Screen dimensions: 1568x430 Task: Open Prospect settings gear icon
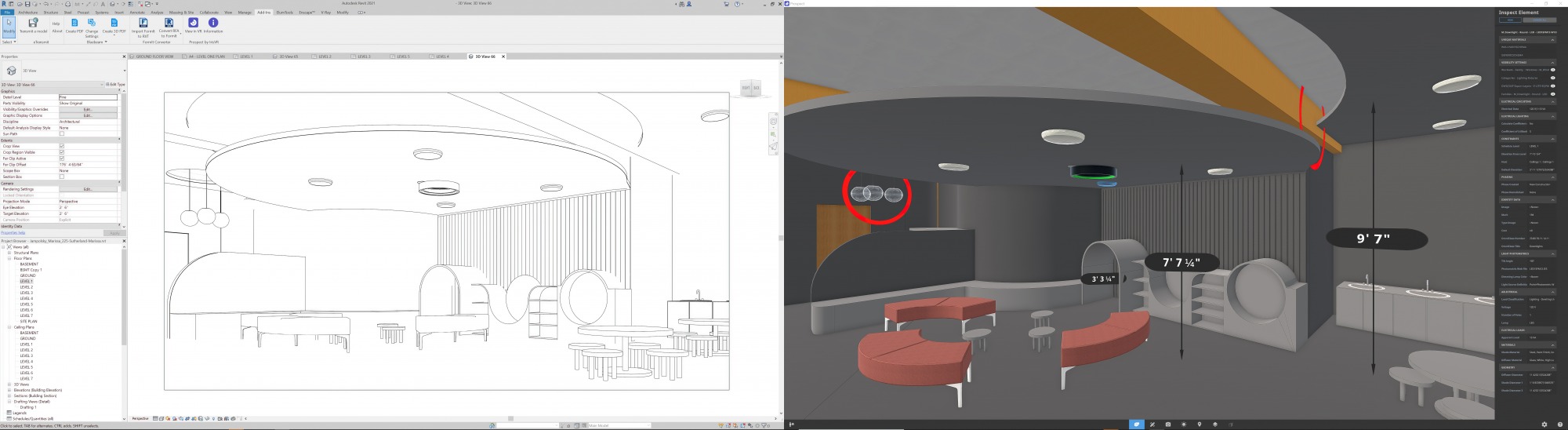tap(1544, 425)
